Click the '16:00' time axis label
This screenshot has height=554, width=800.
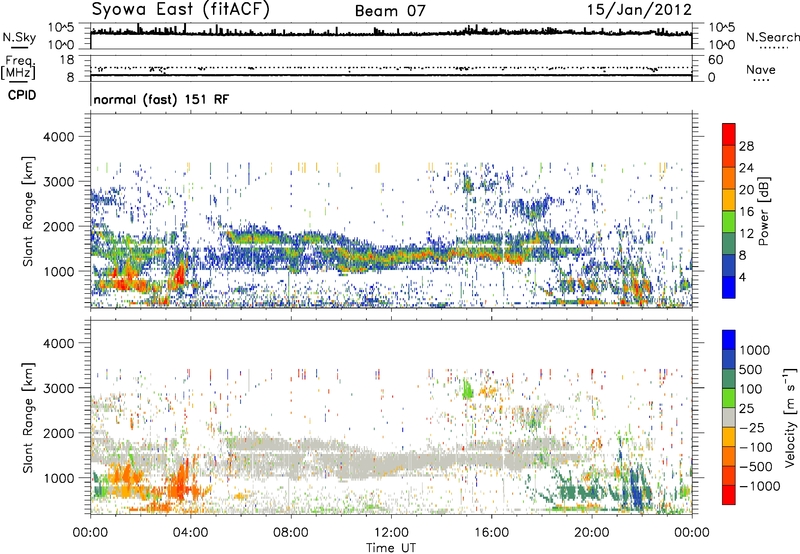click(491, 533)
